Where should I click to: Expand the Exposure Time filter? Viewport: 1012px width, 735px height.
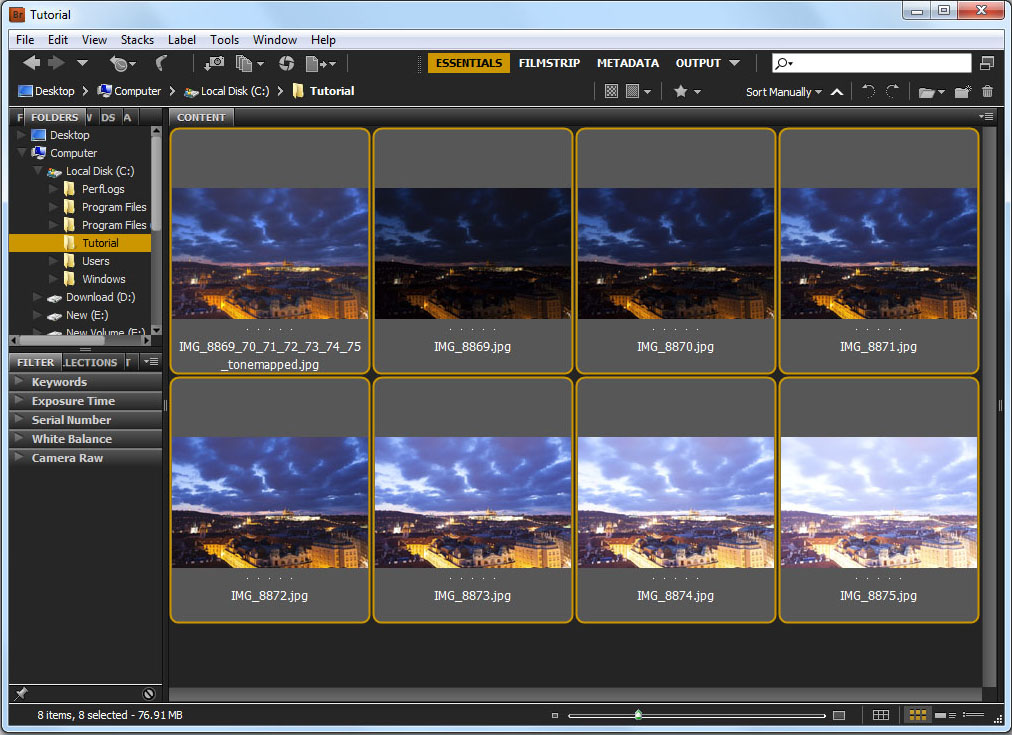tap(73, 401)
